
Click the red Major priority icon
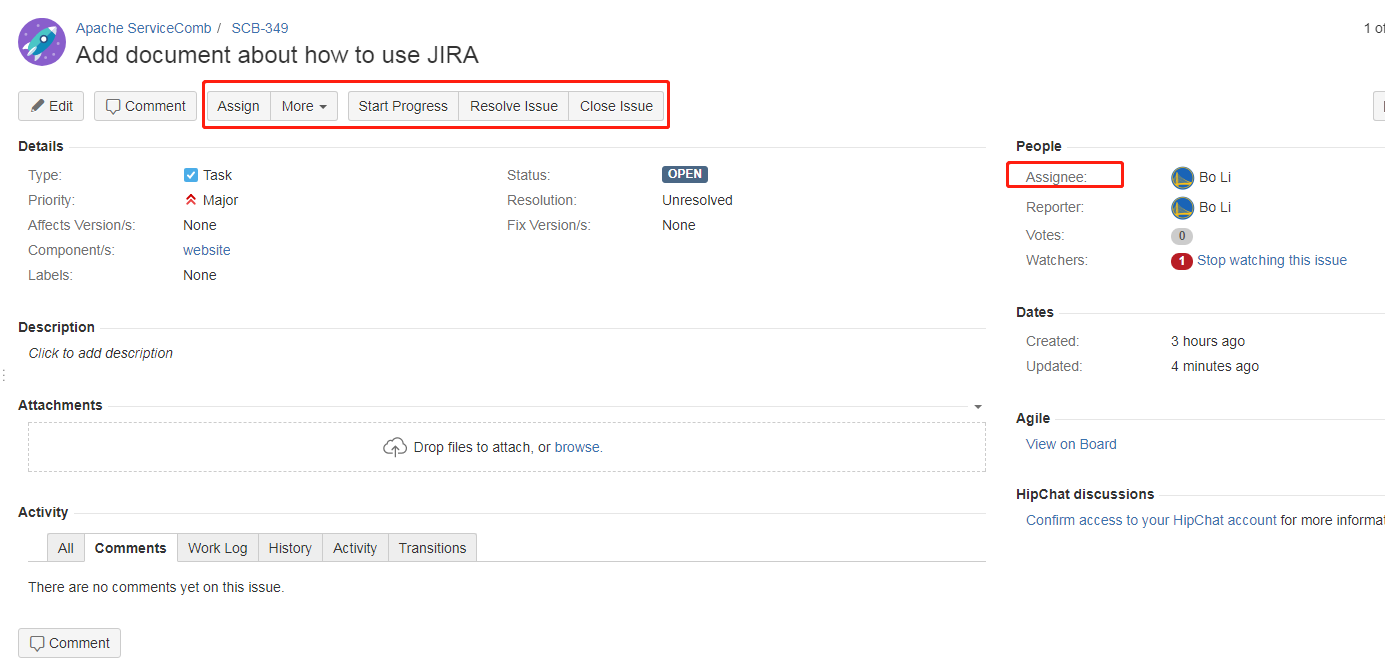click(191, 200)
